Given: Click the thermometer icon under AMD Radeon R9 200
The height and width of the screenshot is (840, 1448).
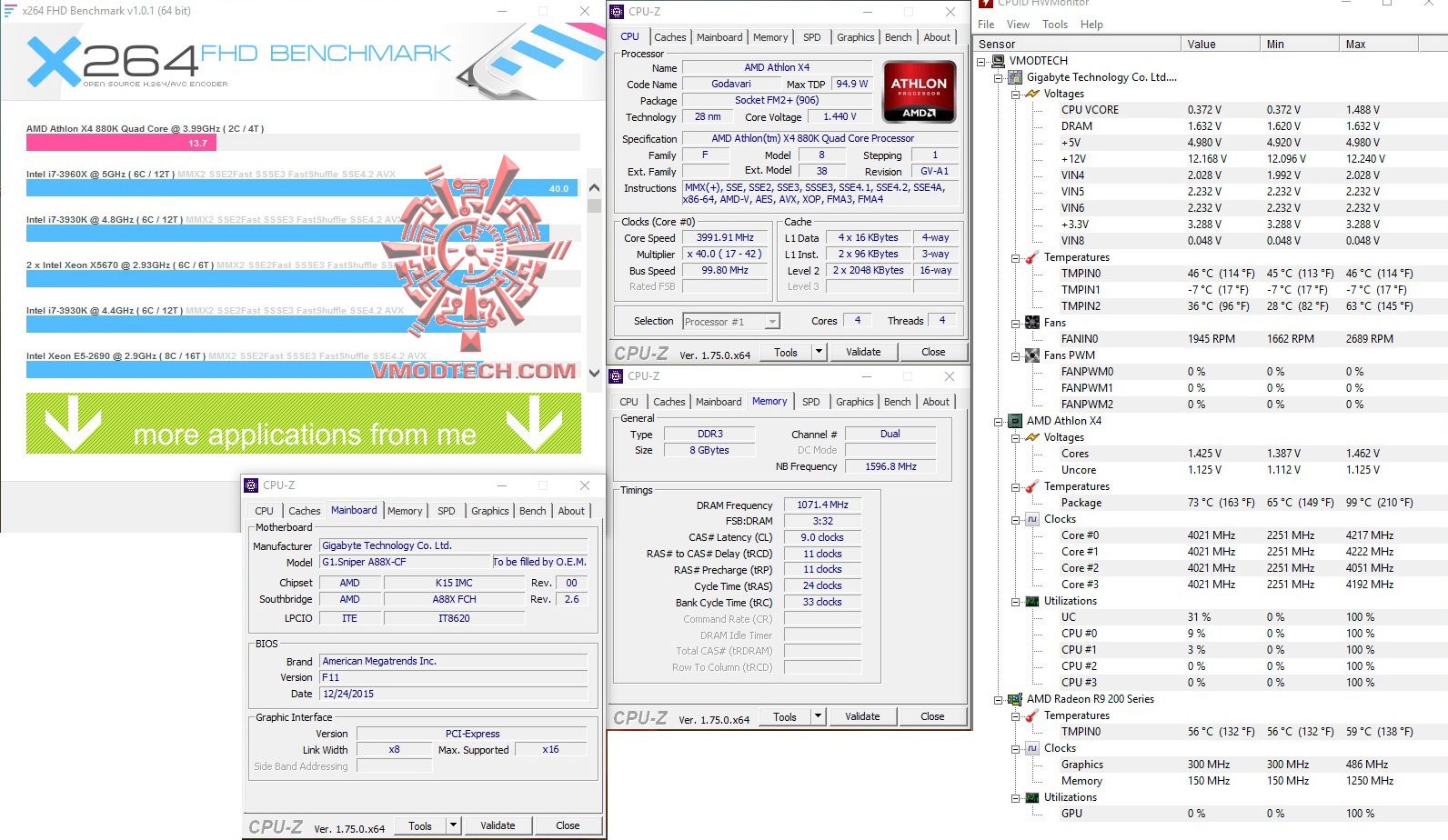Looking at the screenshot, I should click(x=1032, y=715).
